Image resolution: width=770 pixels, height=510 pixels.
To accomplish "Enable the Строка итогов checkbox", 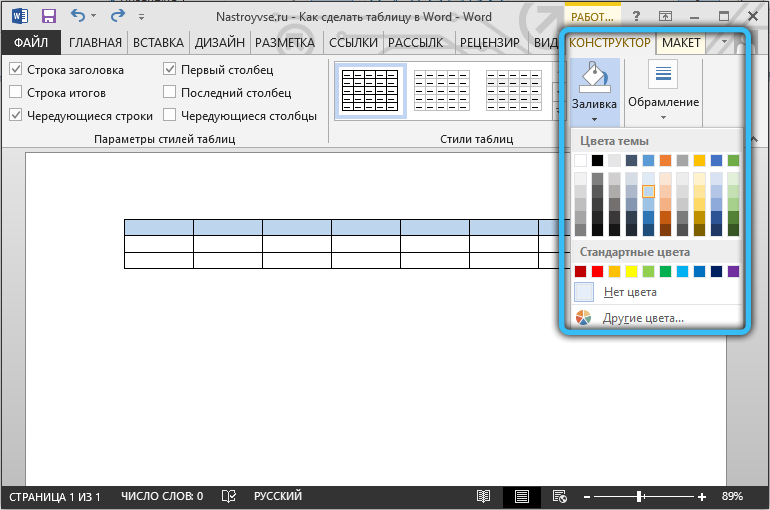I will click(16, 93).
